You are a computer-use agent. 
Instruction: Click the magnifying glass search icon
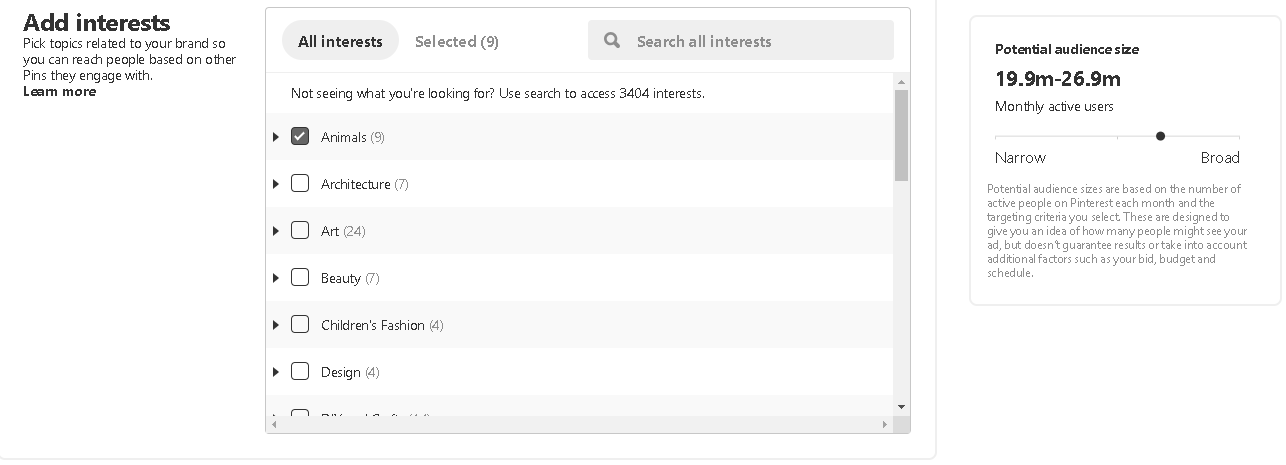(612, 41)
